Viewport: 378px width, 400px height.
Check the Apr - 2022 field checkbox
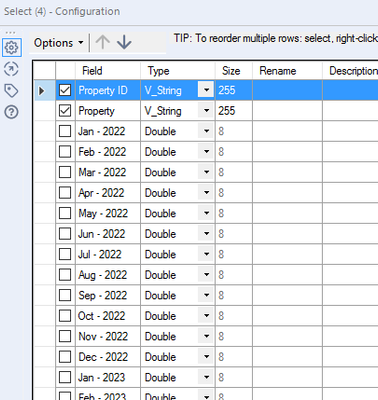pos(65,193)
